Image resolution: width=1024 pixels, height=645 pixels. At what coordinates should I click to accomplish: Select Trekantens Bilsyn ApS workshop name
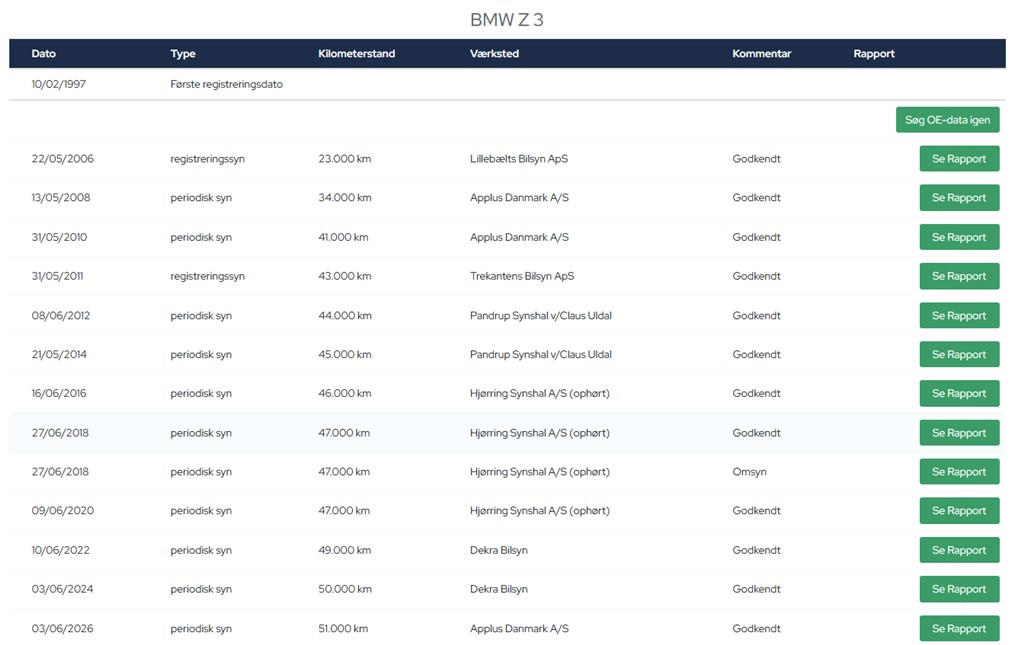tap(522, 276)
